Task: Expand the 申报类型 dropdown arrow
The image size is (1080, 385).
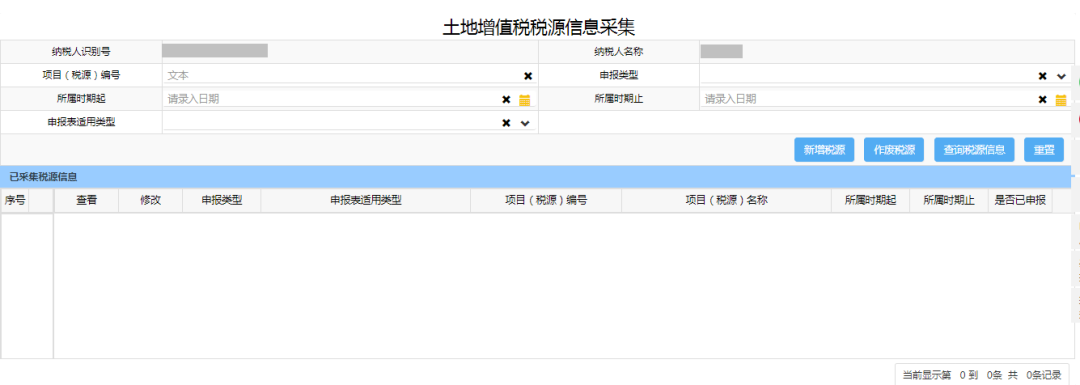Action: [x=1061, y=76]
